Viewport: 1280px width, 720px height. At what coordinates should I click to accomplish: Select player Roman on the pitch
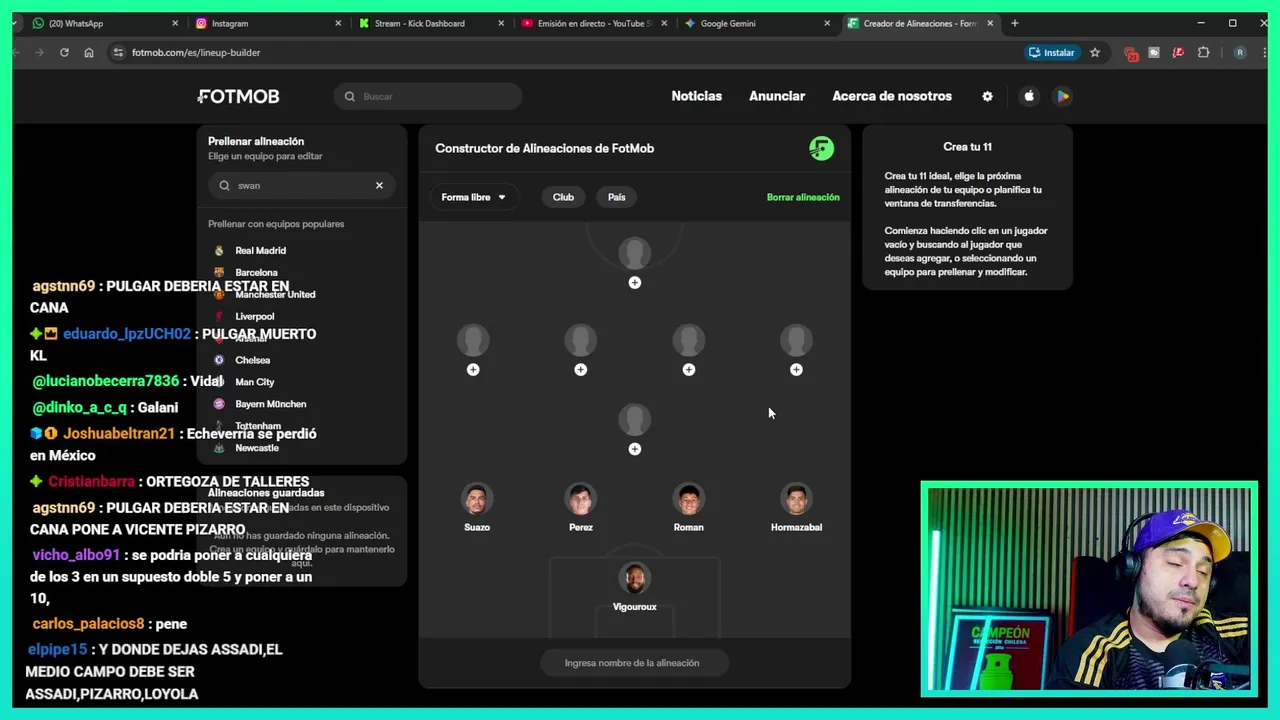click(688, 508)
